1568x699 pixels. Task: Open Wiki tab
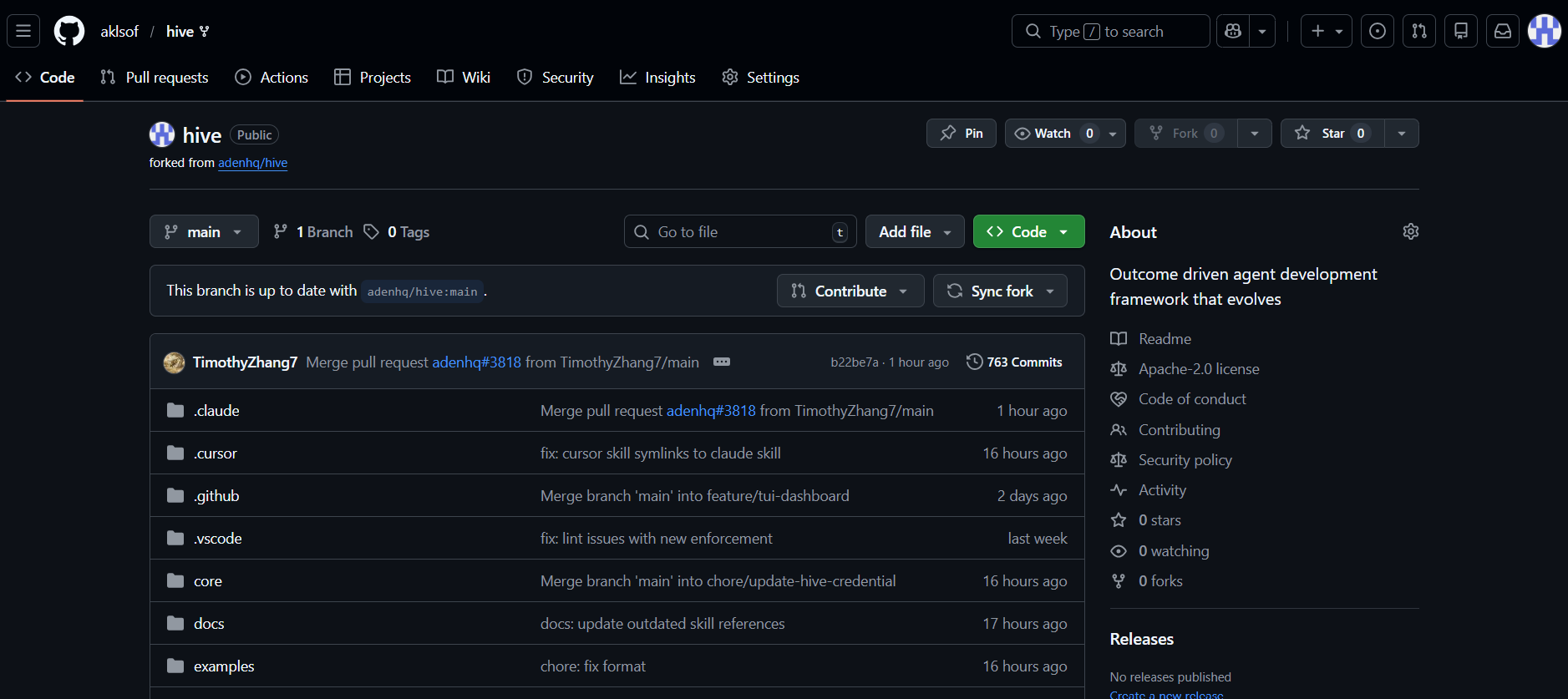(x=464, y=77)
